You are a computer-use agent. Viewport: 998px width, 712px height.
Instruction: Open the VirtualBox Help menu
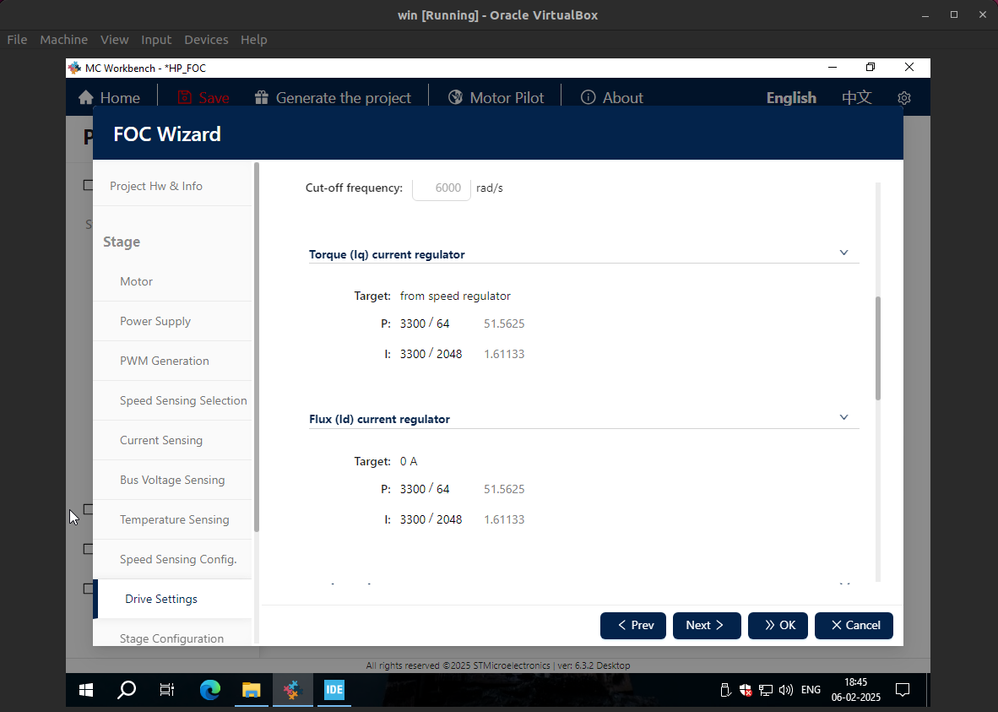(x=254, y=39)
